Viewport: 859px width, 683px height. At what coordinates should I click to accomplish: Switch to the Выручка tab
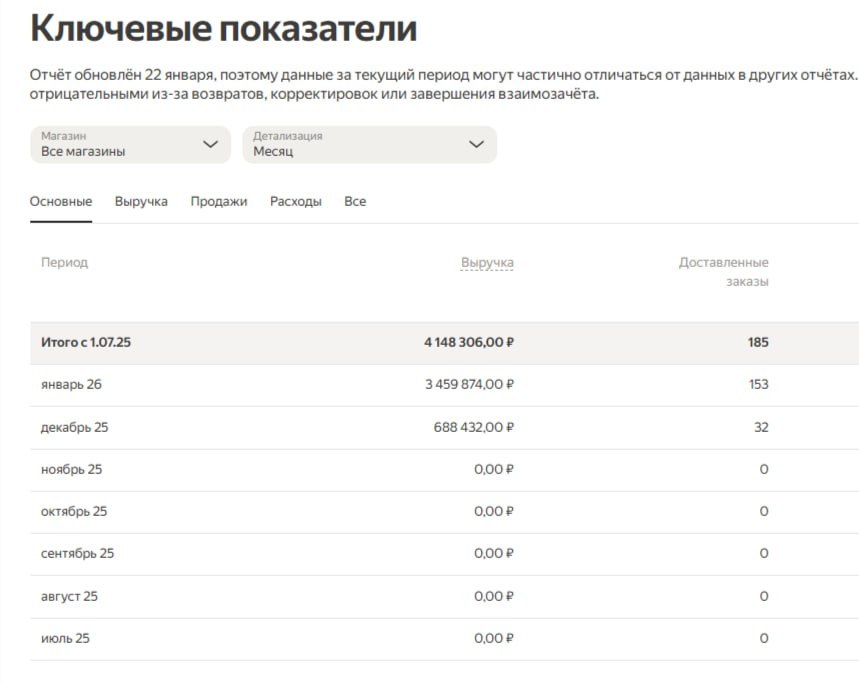pos(141,202)
